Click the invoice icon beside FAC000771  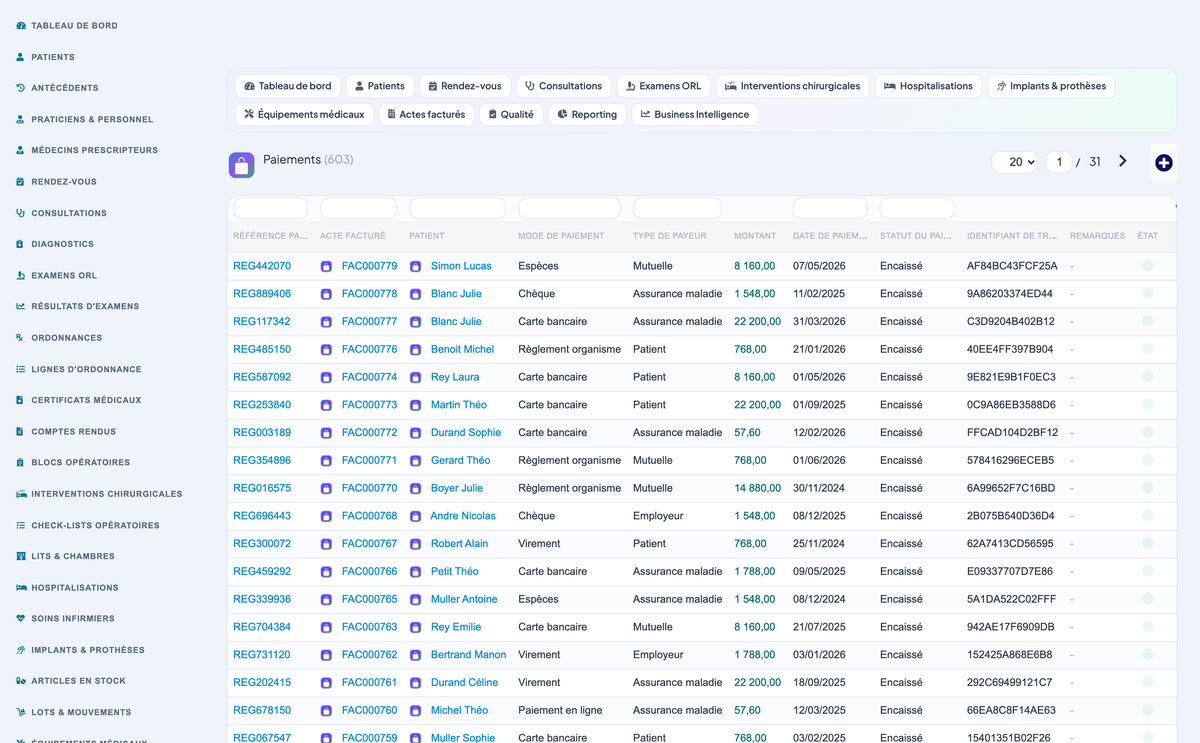coord(326,461)
